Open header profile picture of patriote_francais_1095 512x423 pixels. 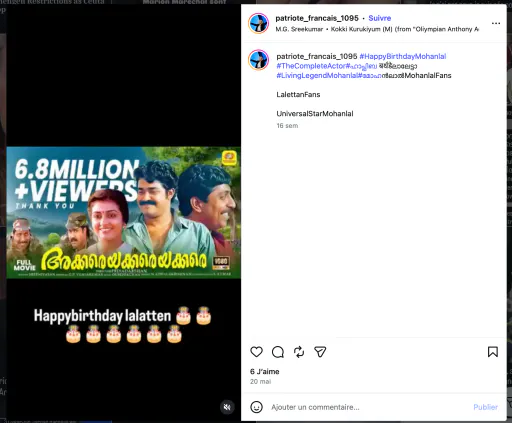[258, 23]
